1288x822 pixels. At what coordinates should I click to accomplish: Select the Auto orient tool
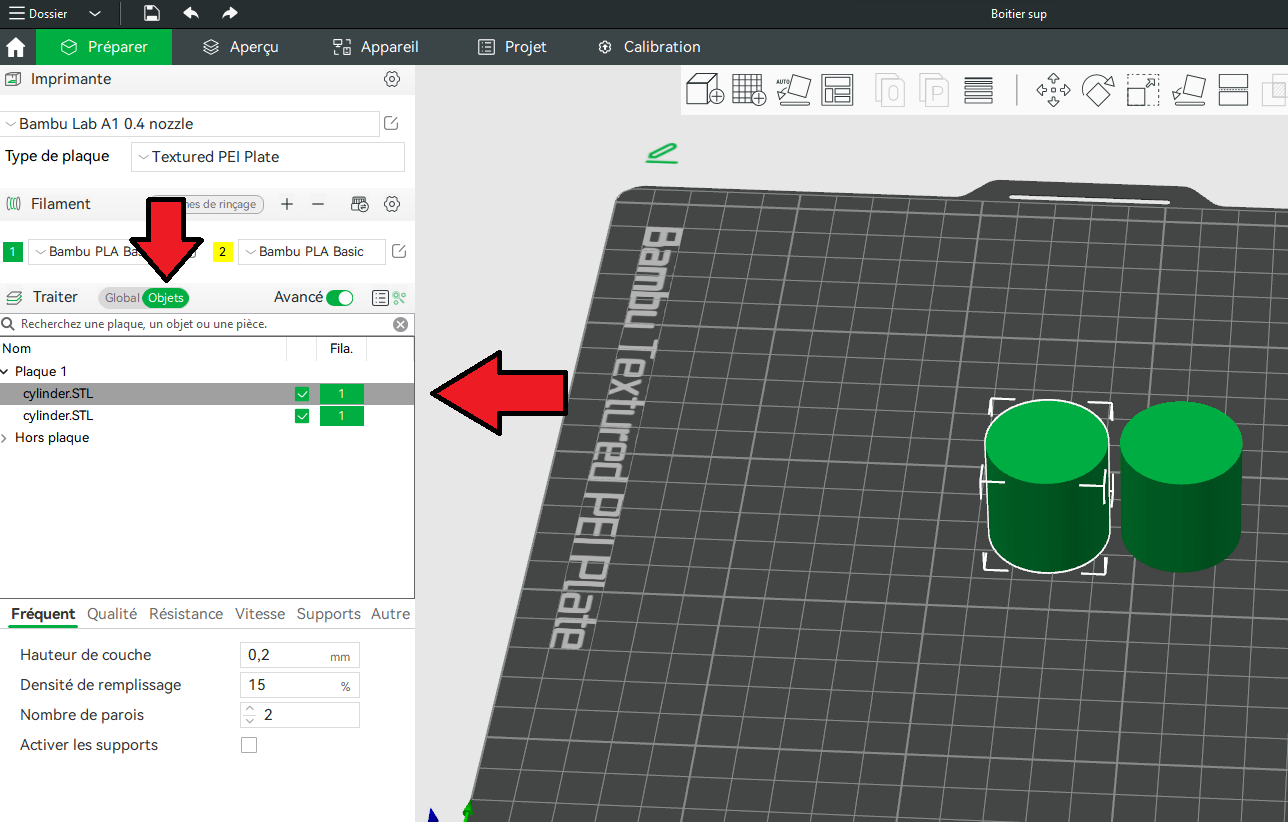[793, 89]
